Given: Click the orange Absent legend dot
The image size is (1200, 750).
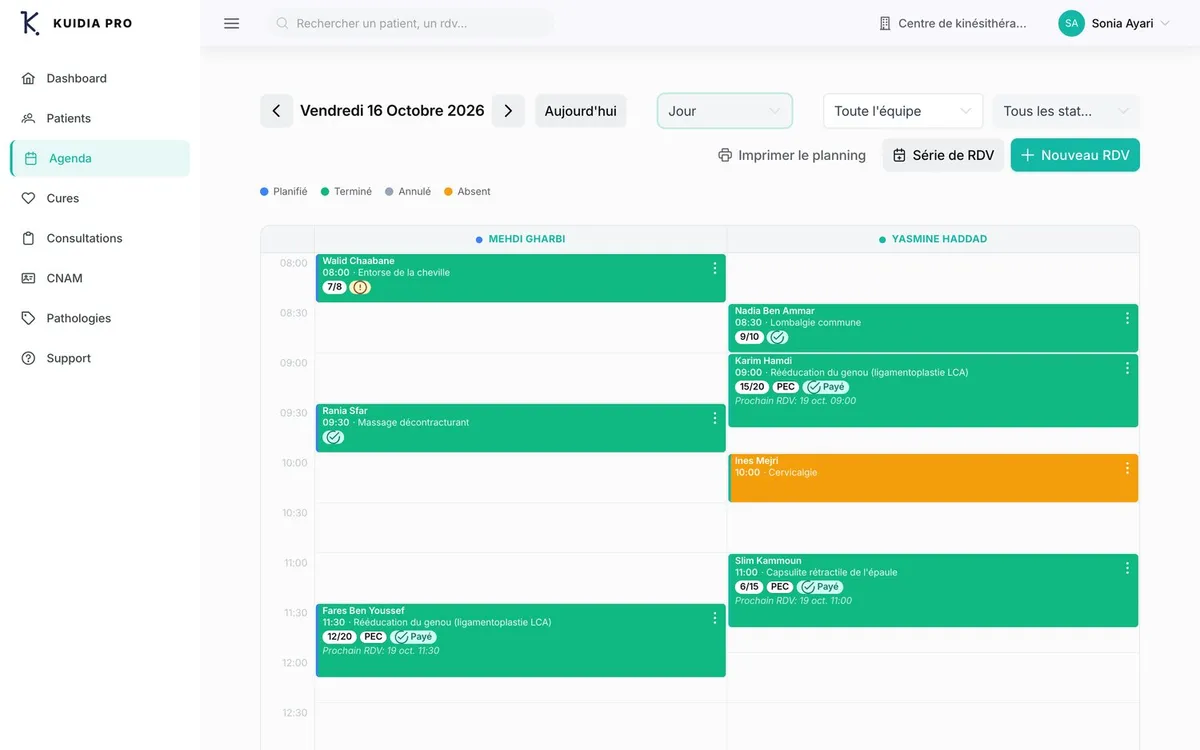Looking at the screenshot, I should pyautogui.click(x=448, y=191).
